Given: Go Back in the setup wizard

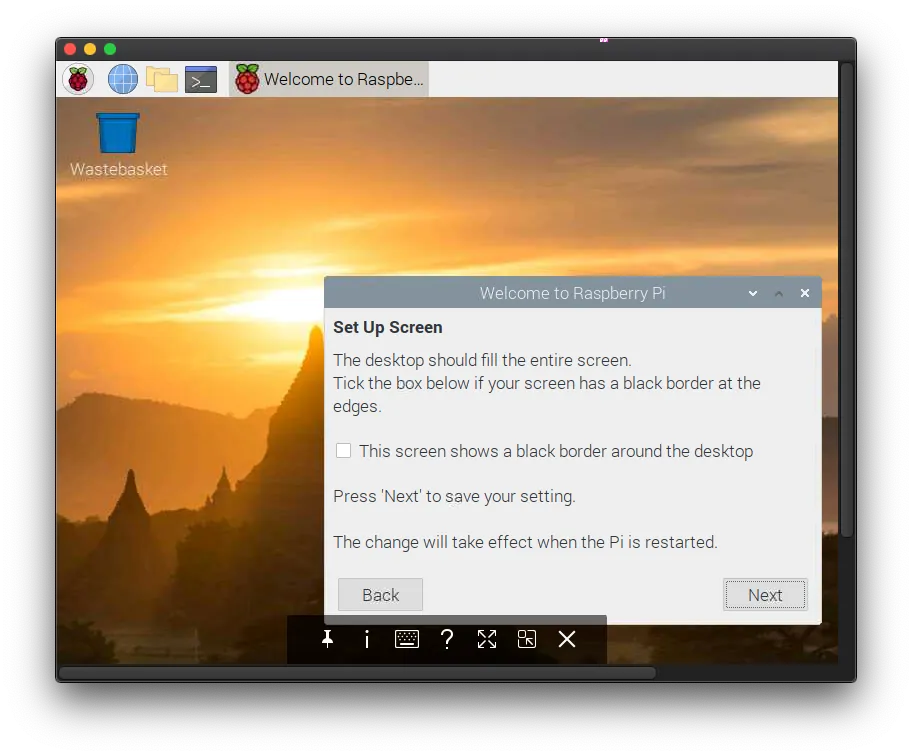Looking at the screenshot, I should pos(380,594).
